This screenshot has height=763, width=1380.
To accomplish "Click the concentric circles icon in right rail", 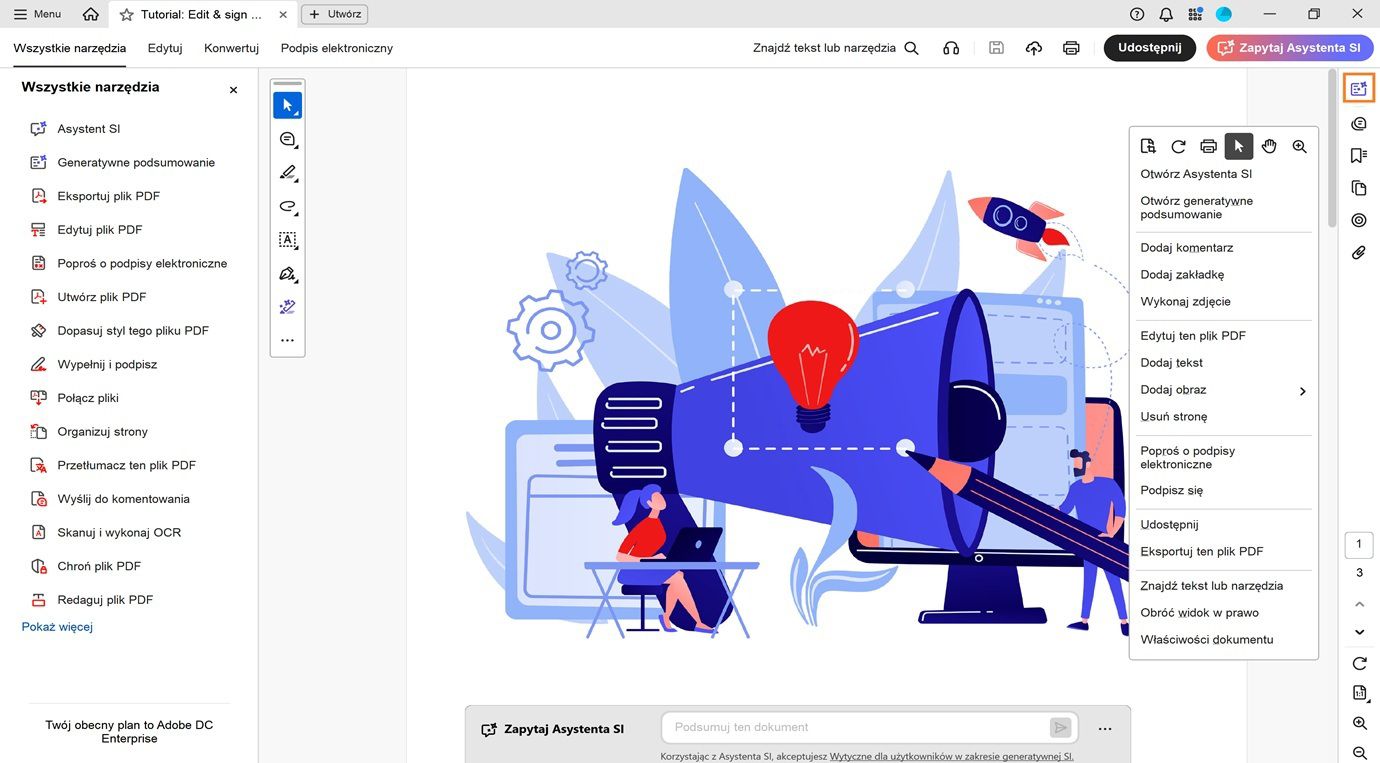I will pyautogui.click(x=1358, y=220).
